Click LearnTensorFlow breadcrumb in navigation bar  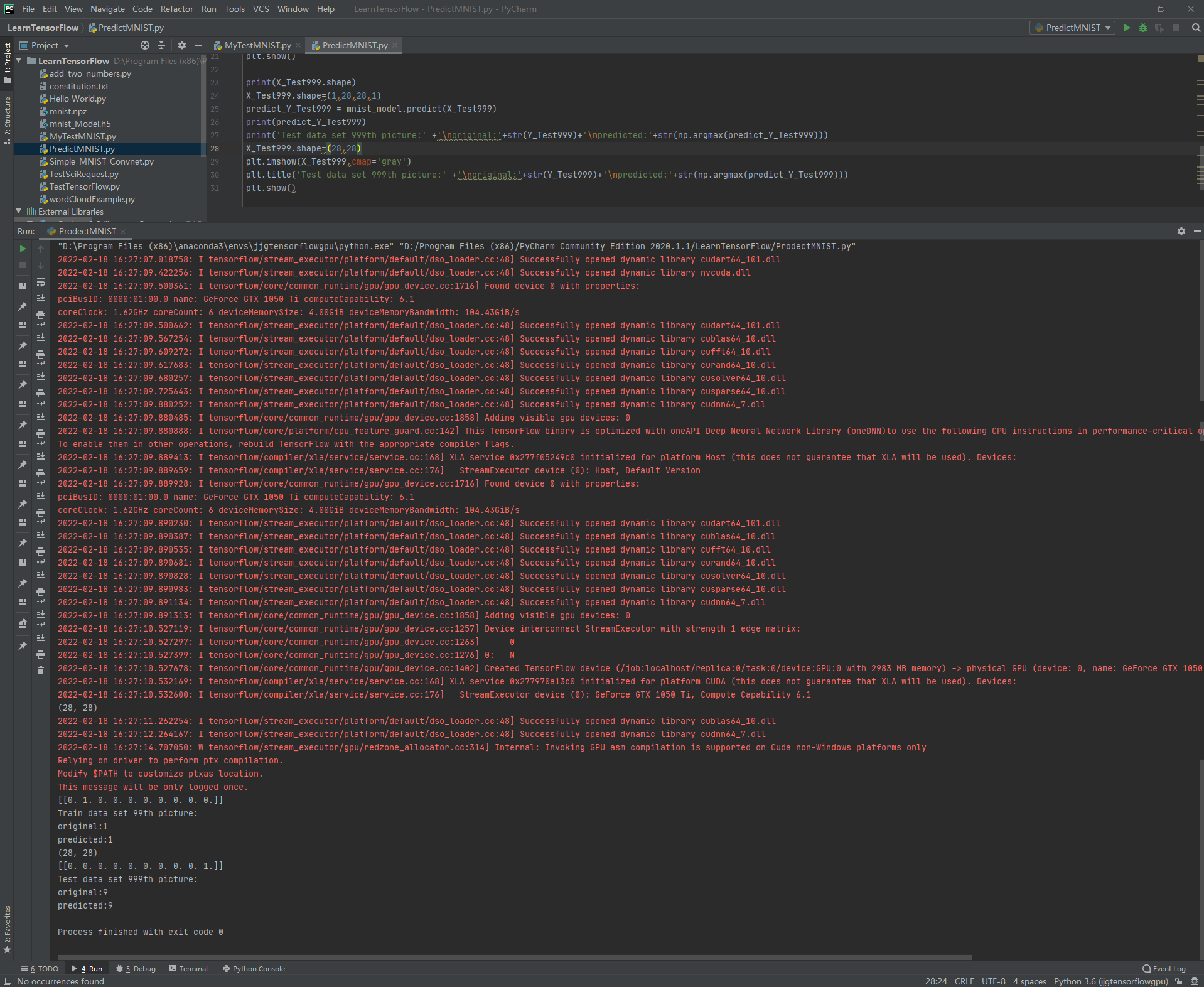[x=43, y=28]
